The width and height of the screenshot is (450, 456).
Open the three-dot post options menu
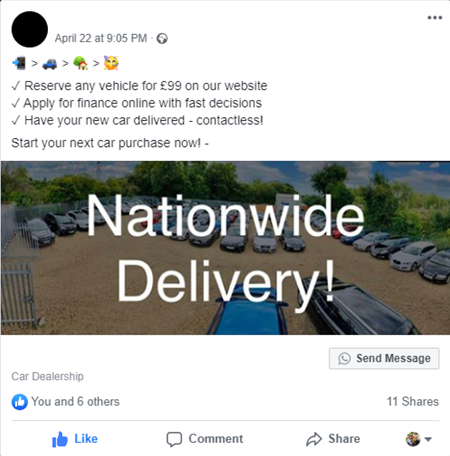tap(435, 18)
